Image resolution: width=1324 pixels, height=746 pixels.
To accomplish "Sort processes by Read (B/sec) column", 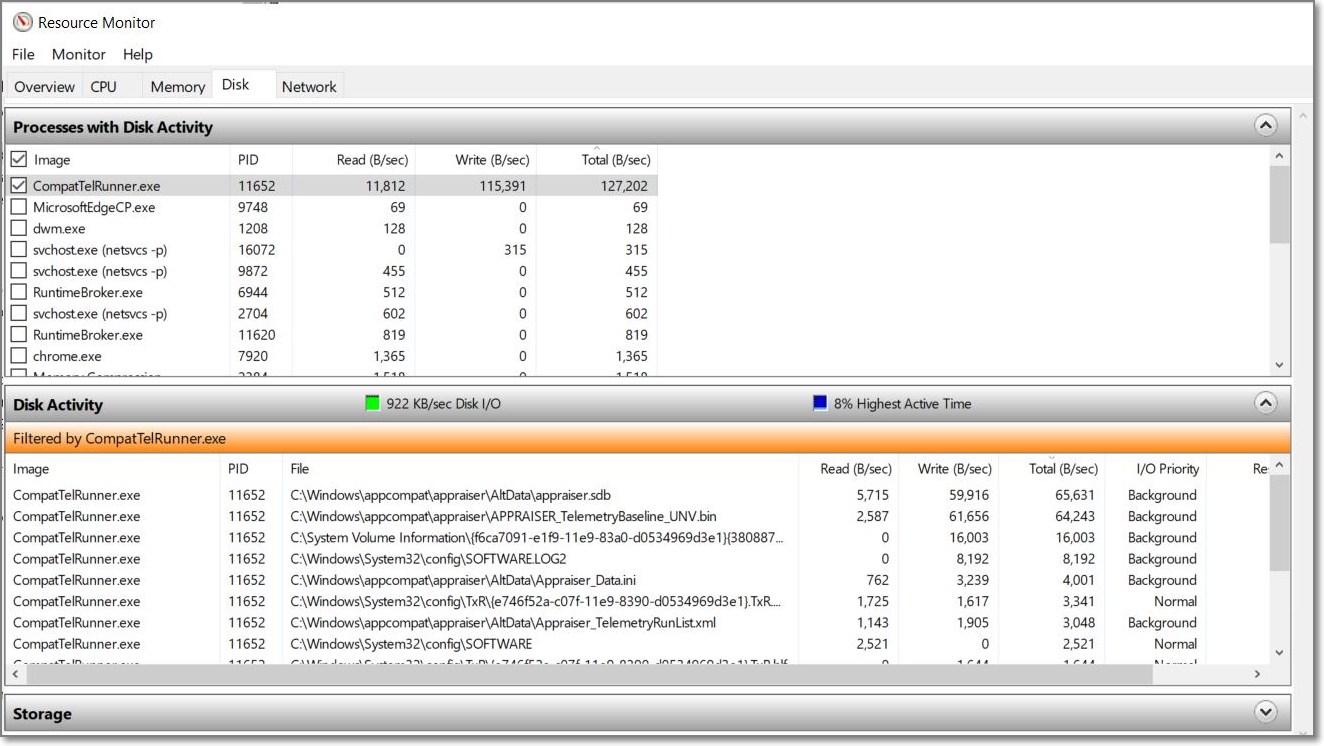I will [x=354, y=160].
